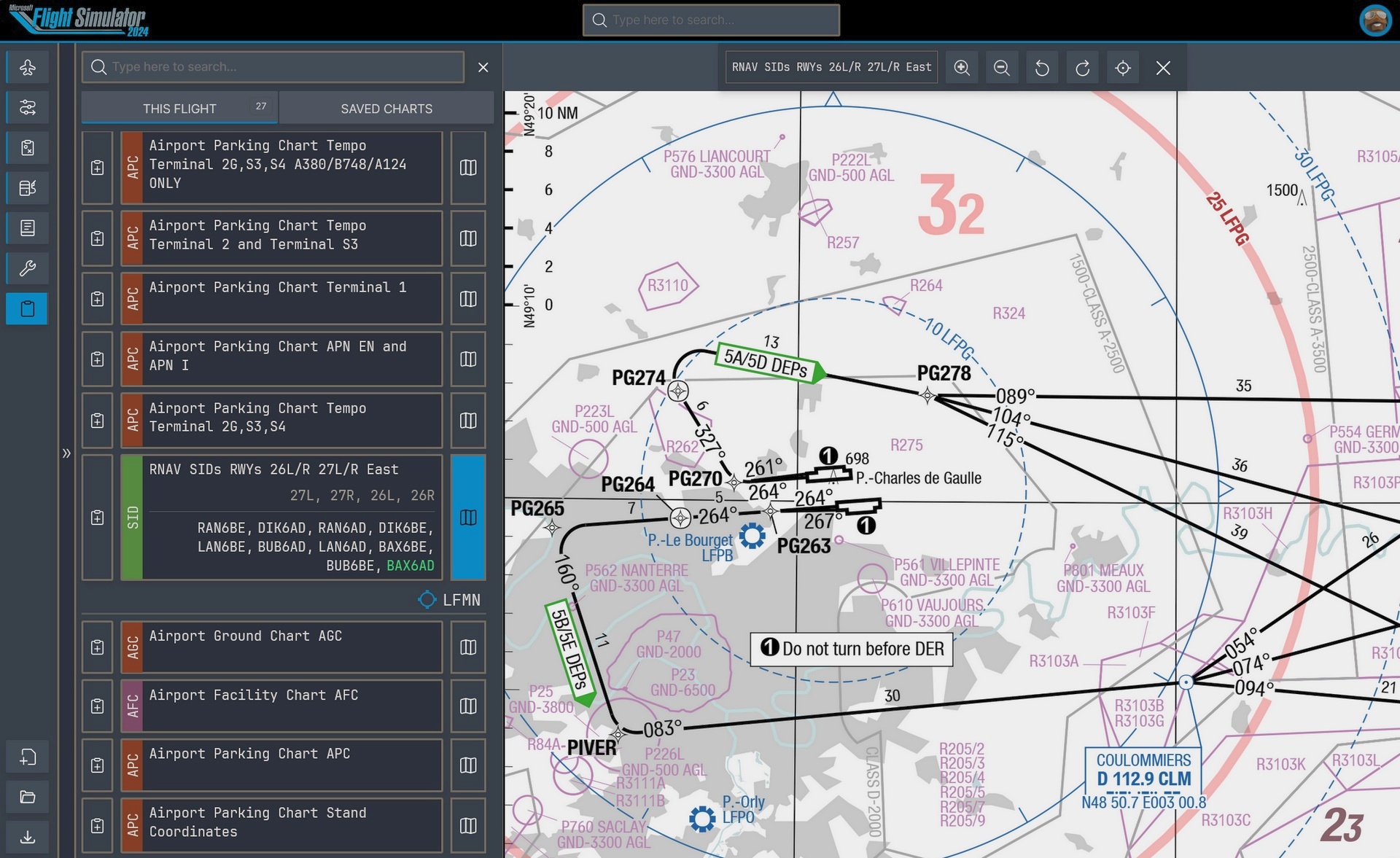
Task: Open Airport Ground Chart AGC entry
Action: click(281, 647)
